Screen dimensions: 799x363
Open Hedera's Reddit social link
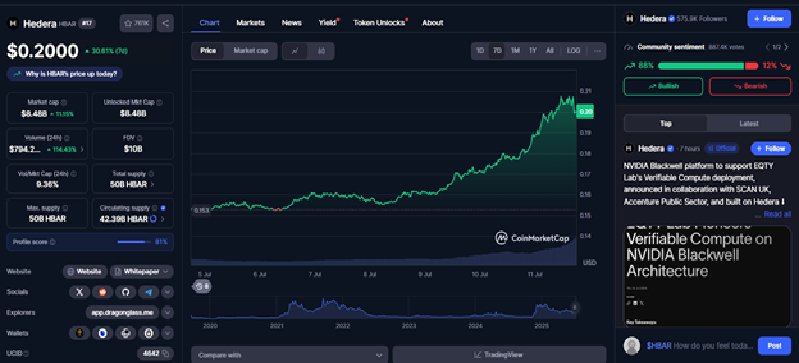tap(102, 292)
